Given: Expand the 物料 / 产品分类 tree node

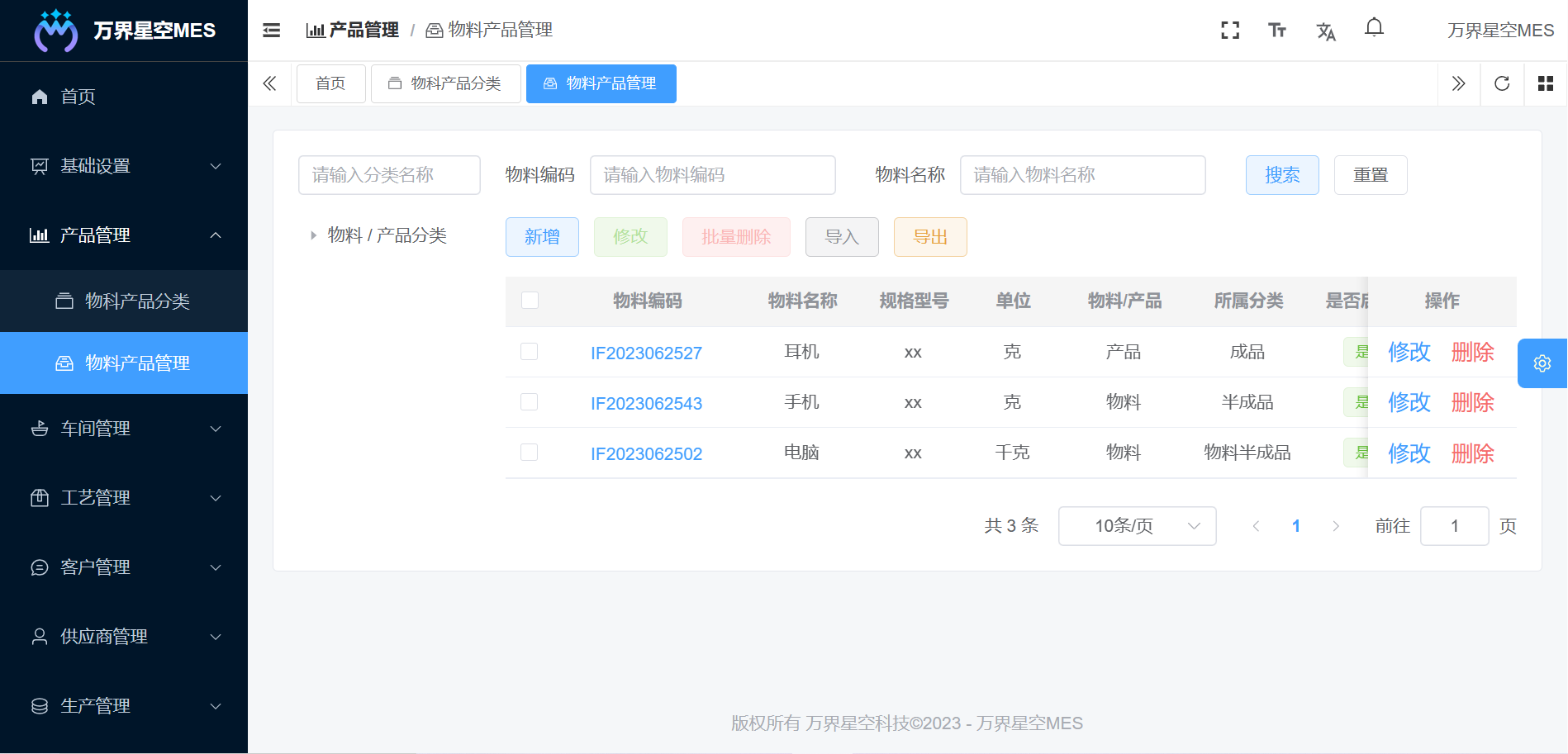Looking at the screenshot, I should pyautogui.click(x=312, y=235).
